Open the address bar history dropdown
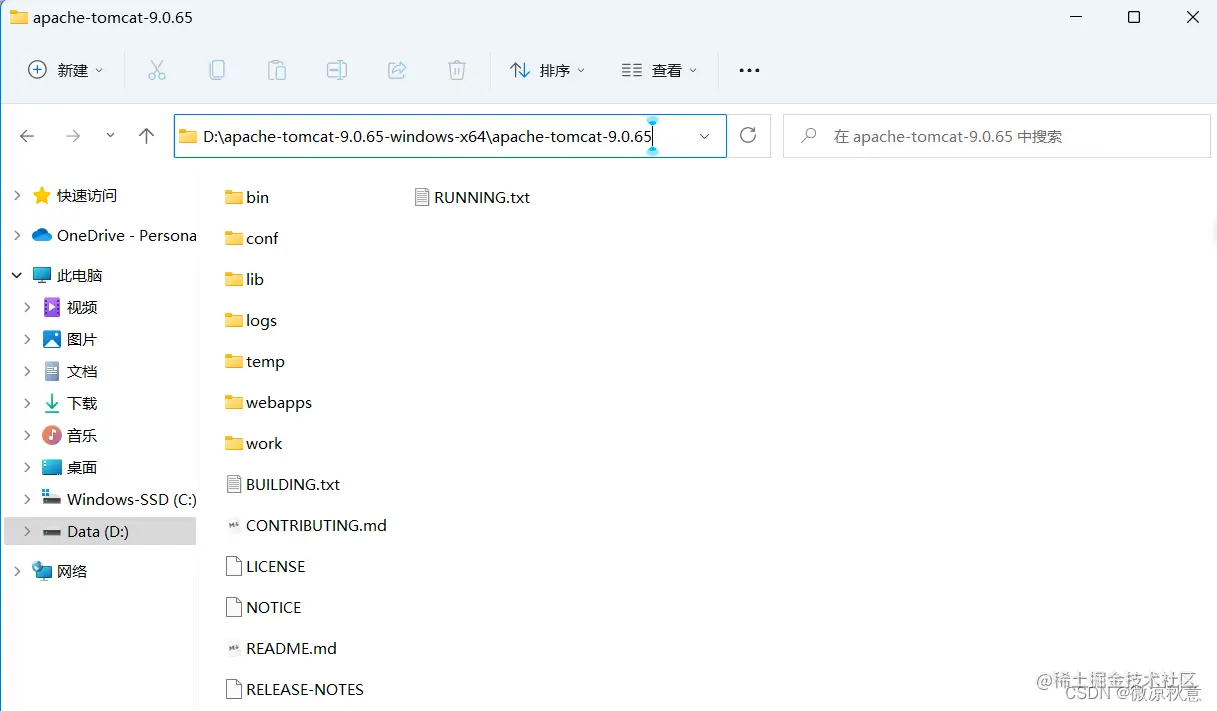 tap(705, 136)
